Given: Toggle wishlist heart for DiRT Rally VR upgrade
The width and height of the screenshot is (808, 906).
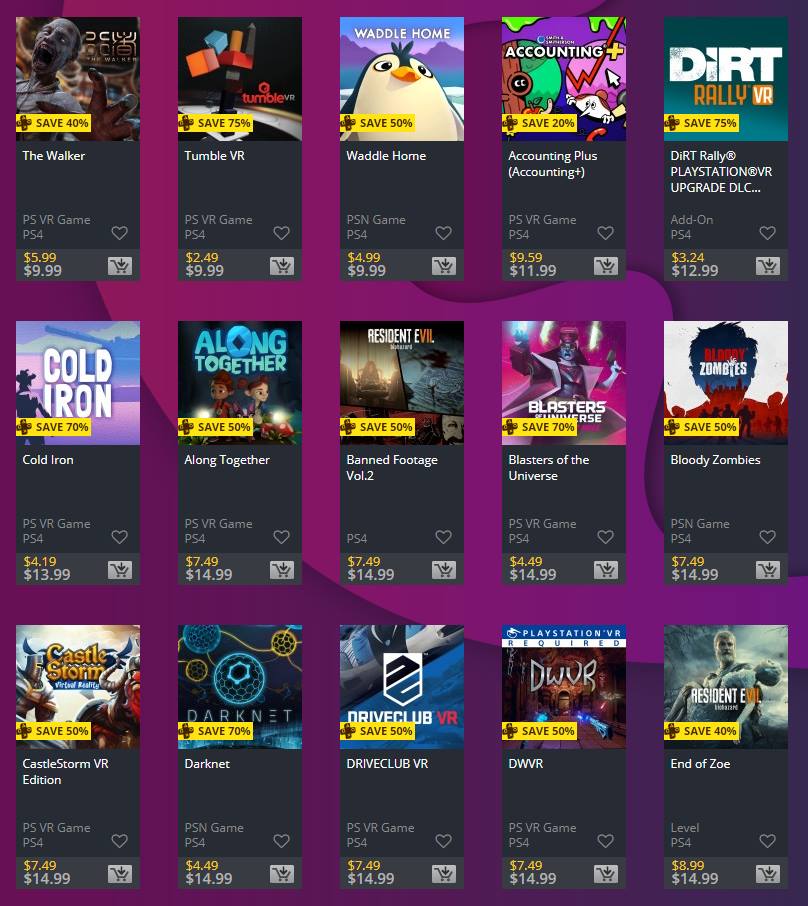Looking at the screenshot, I should pos(767,233).
